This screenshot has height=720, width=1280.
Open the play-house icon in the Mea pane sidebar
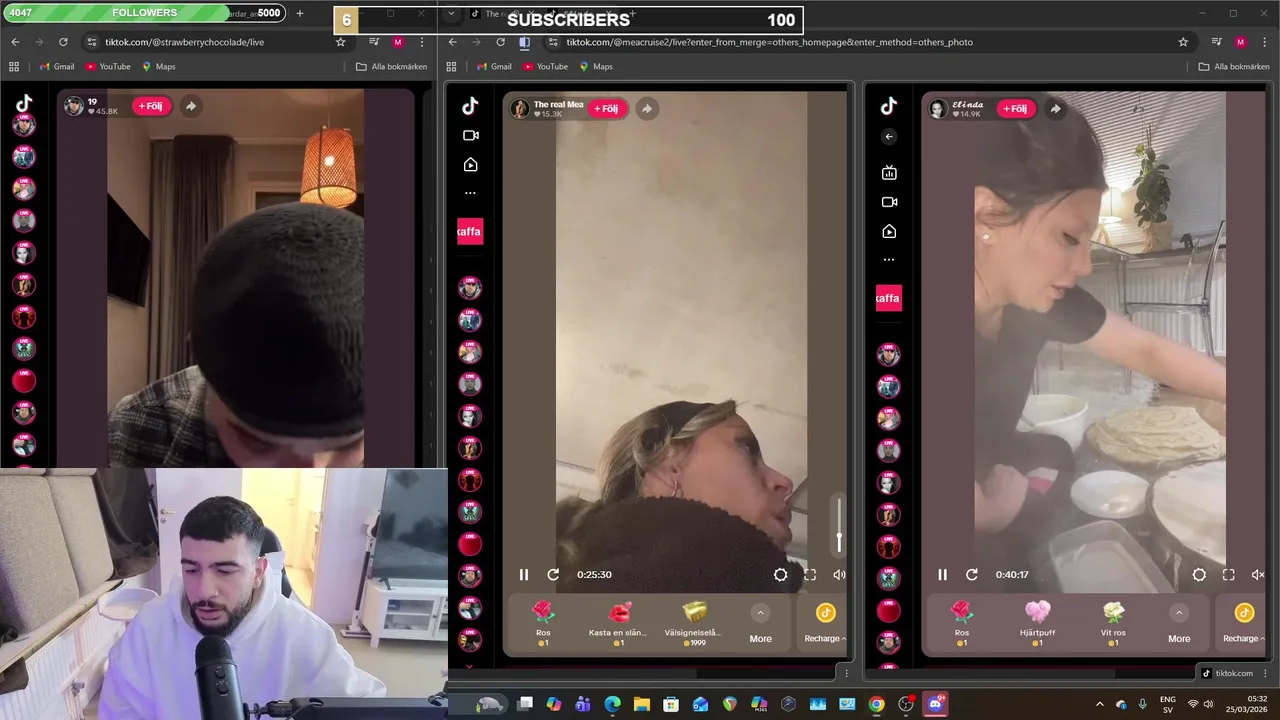[x=470, y=164]
